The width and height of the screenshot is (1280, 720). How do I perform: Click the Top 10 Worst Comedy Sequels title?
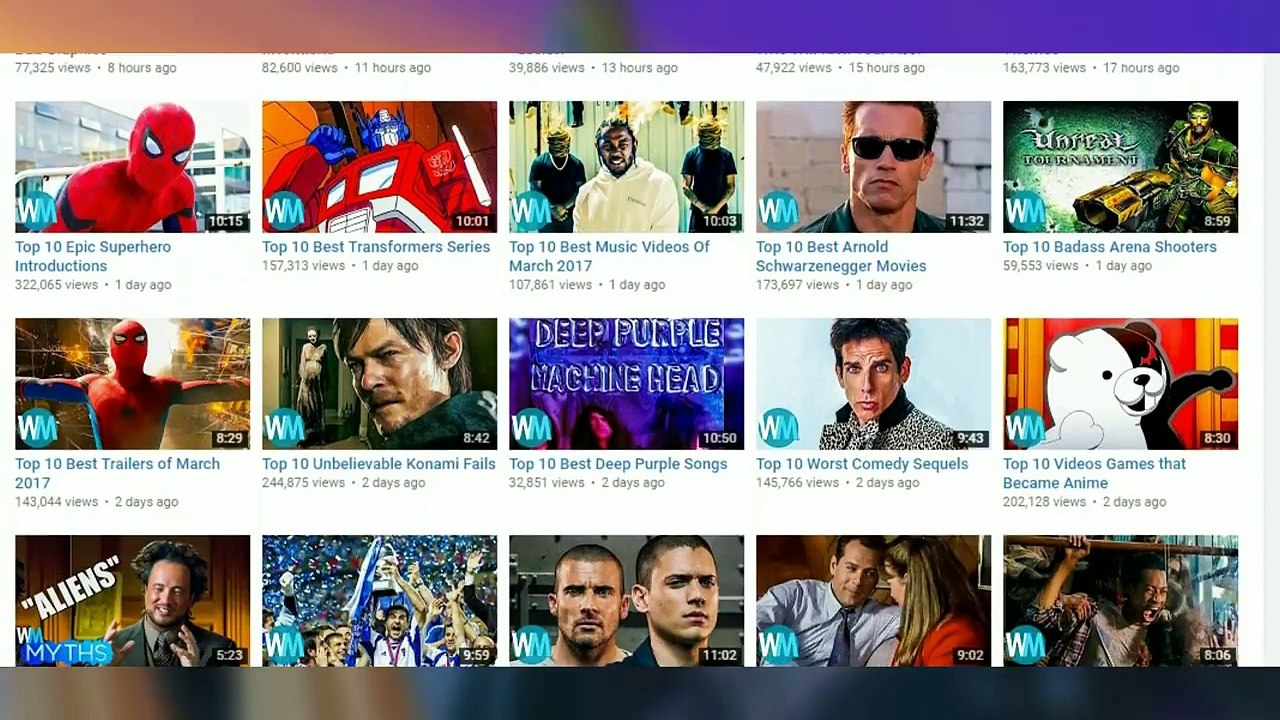point(862,464)
